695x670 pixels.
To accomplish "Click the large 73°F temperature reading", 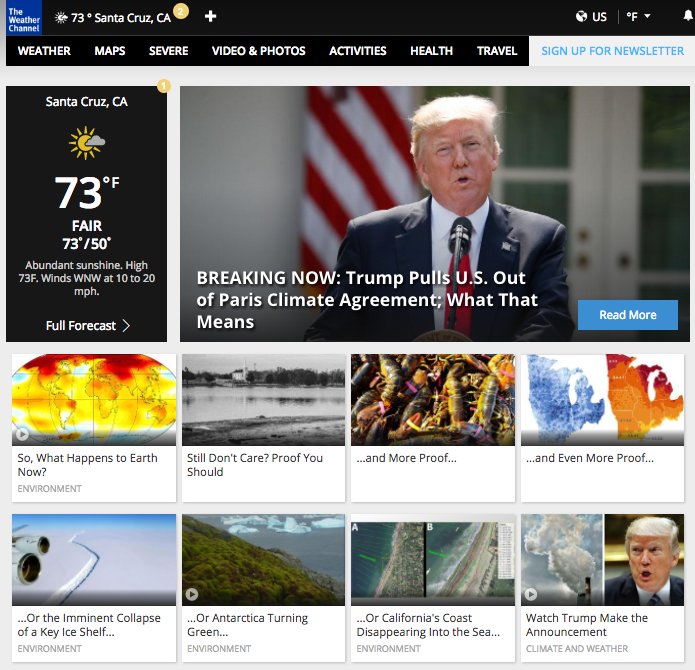I will [87, 192].
